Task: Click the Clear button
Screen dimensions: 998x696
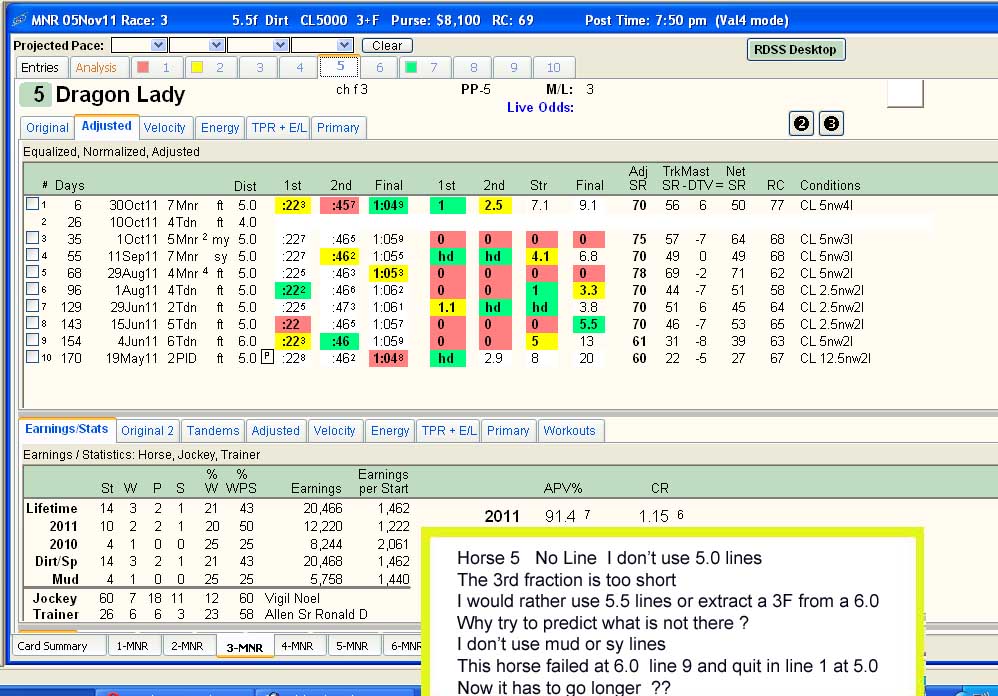Action: [387, 46]
